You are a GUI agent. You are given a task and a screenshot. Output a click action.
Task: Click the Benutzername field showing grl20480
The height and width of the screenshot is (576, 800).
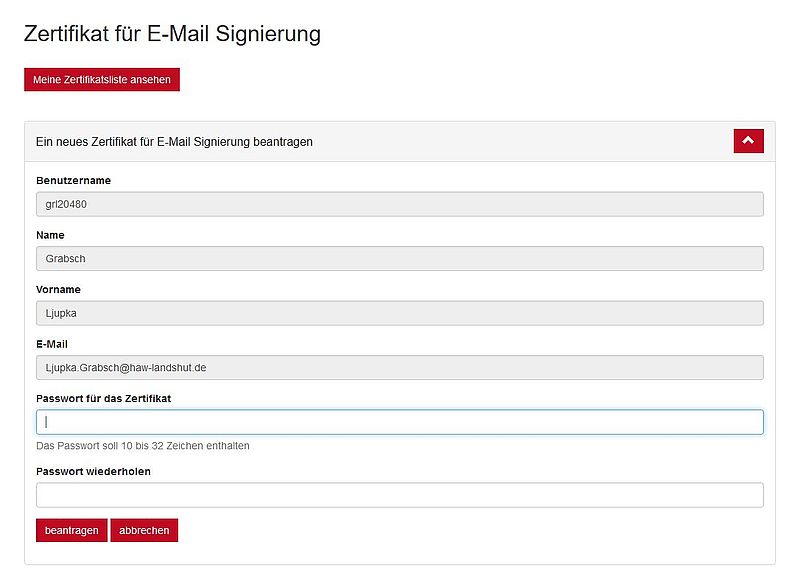click(399, 204)
